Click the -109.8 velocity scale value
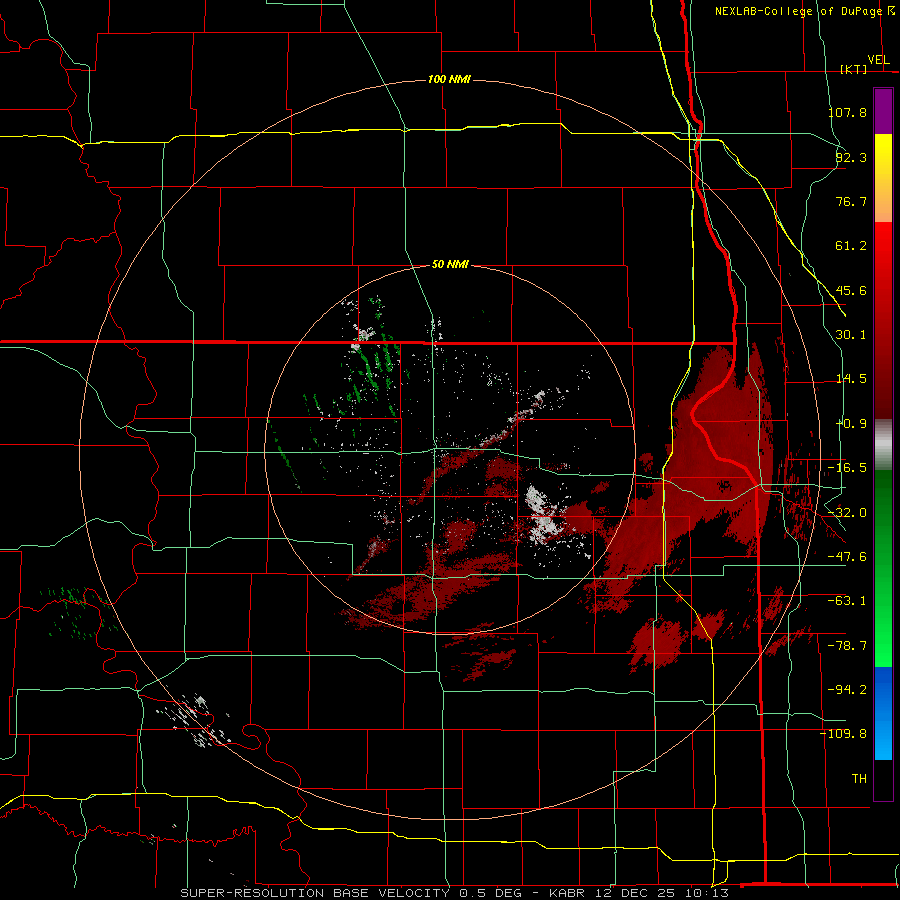The width and height of the screenshot is (900, 900). [844, 734]
